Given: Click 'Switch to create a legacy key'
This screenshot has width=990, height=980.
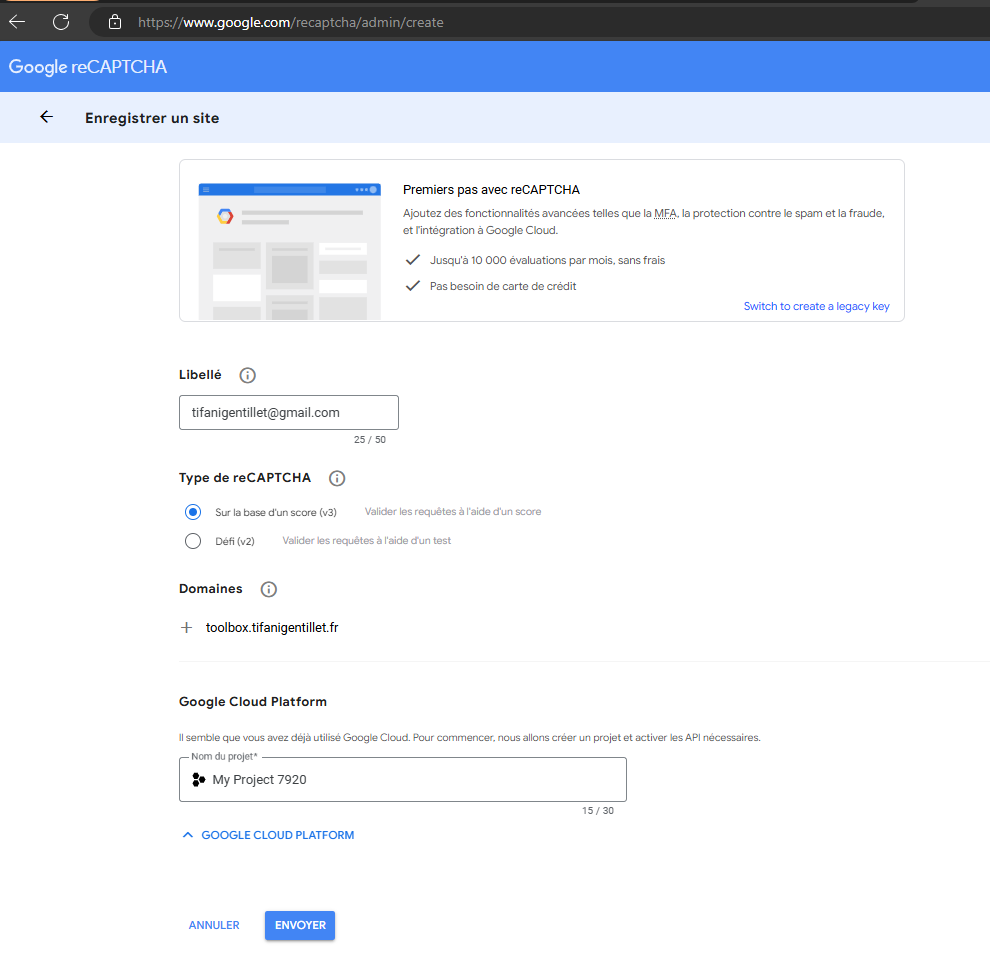Looking at the screenshot, I should point(816,306).
